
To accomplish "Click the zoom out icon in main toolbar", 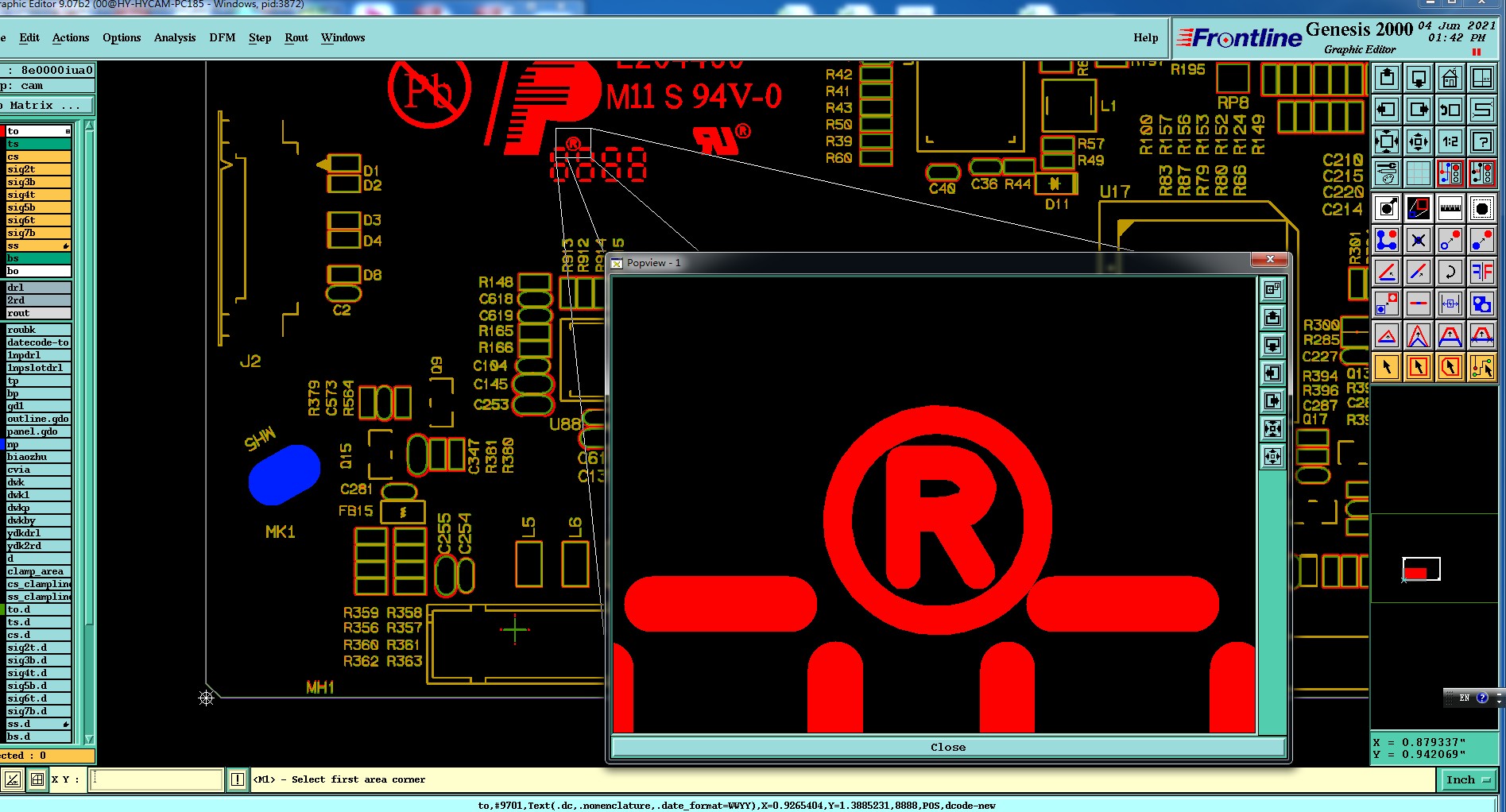I will tap(1419, 141).
